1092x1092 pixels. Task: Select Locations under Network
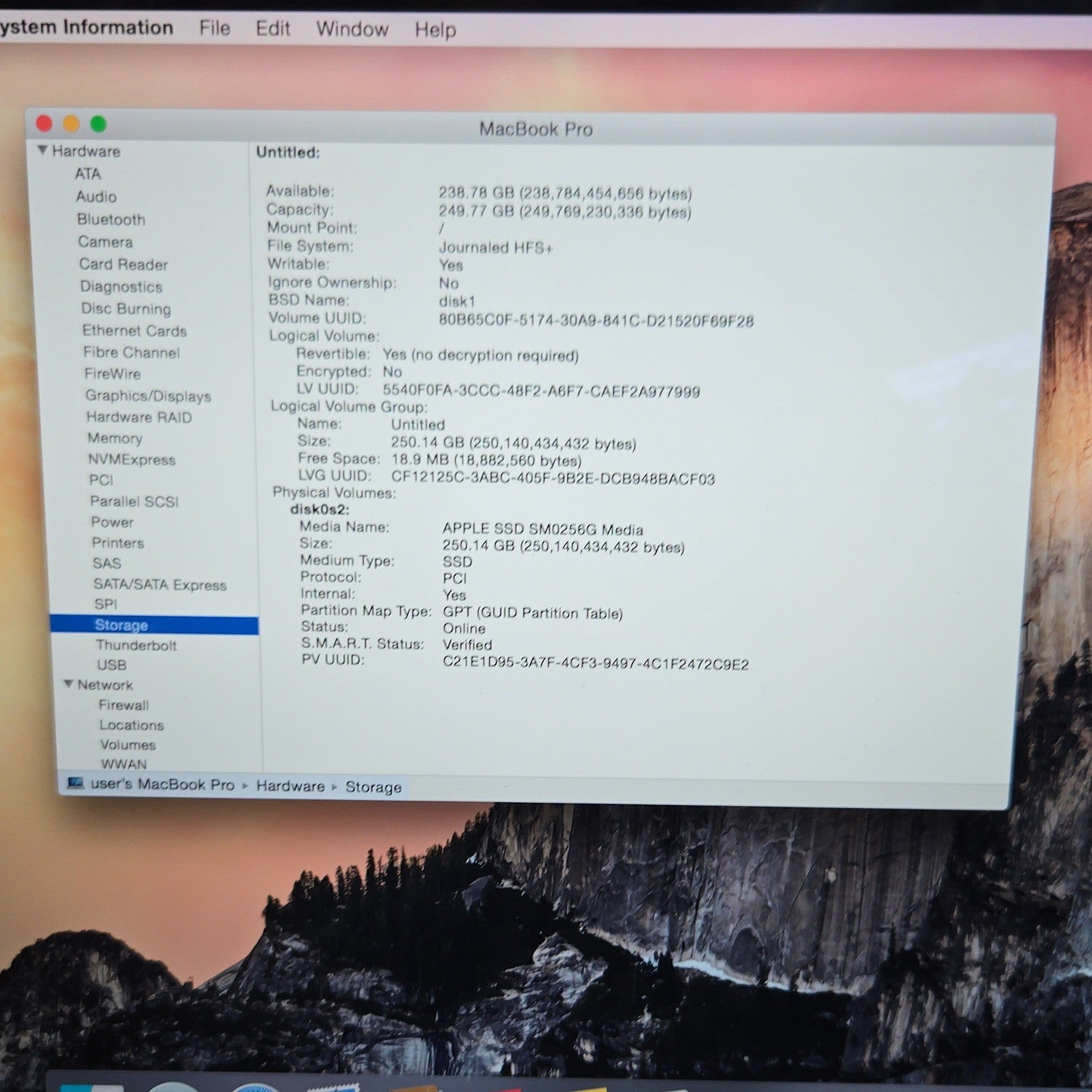[132, 725]
